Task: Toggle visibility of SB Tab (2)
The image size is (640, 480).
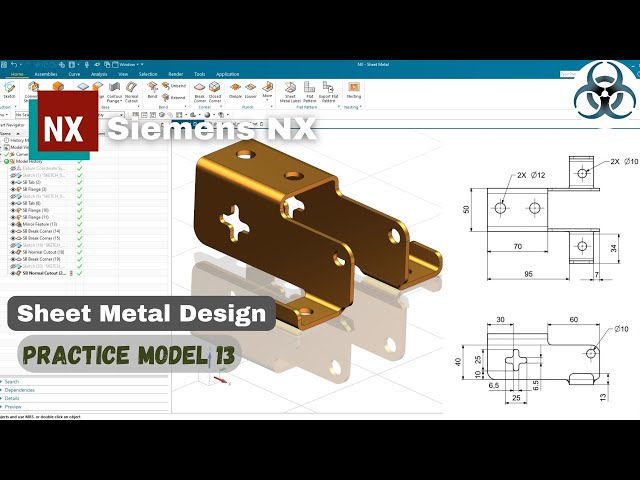Action: 13,182
